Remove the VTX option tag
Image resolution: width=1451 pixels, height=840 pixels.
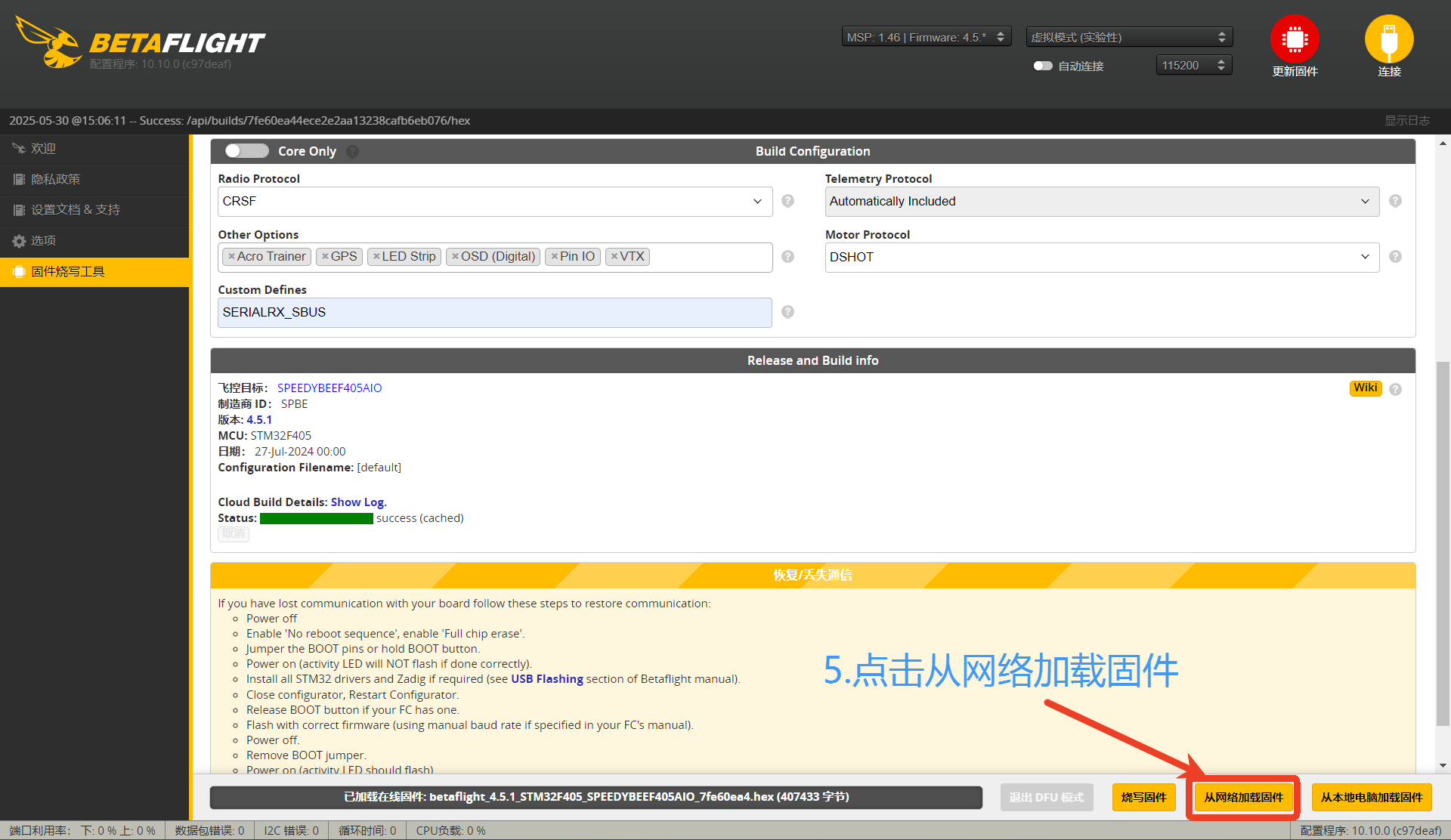(614, 256)
